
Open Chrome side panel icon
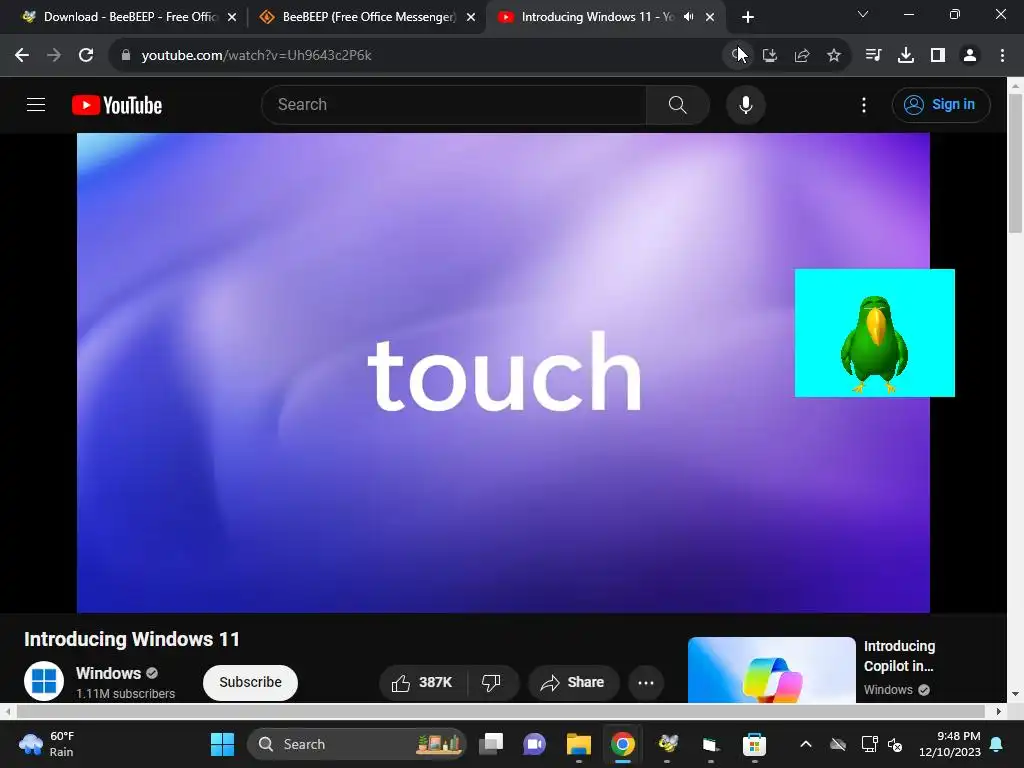(937, 56)
